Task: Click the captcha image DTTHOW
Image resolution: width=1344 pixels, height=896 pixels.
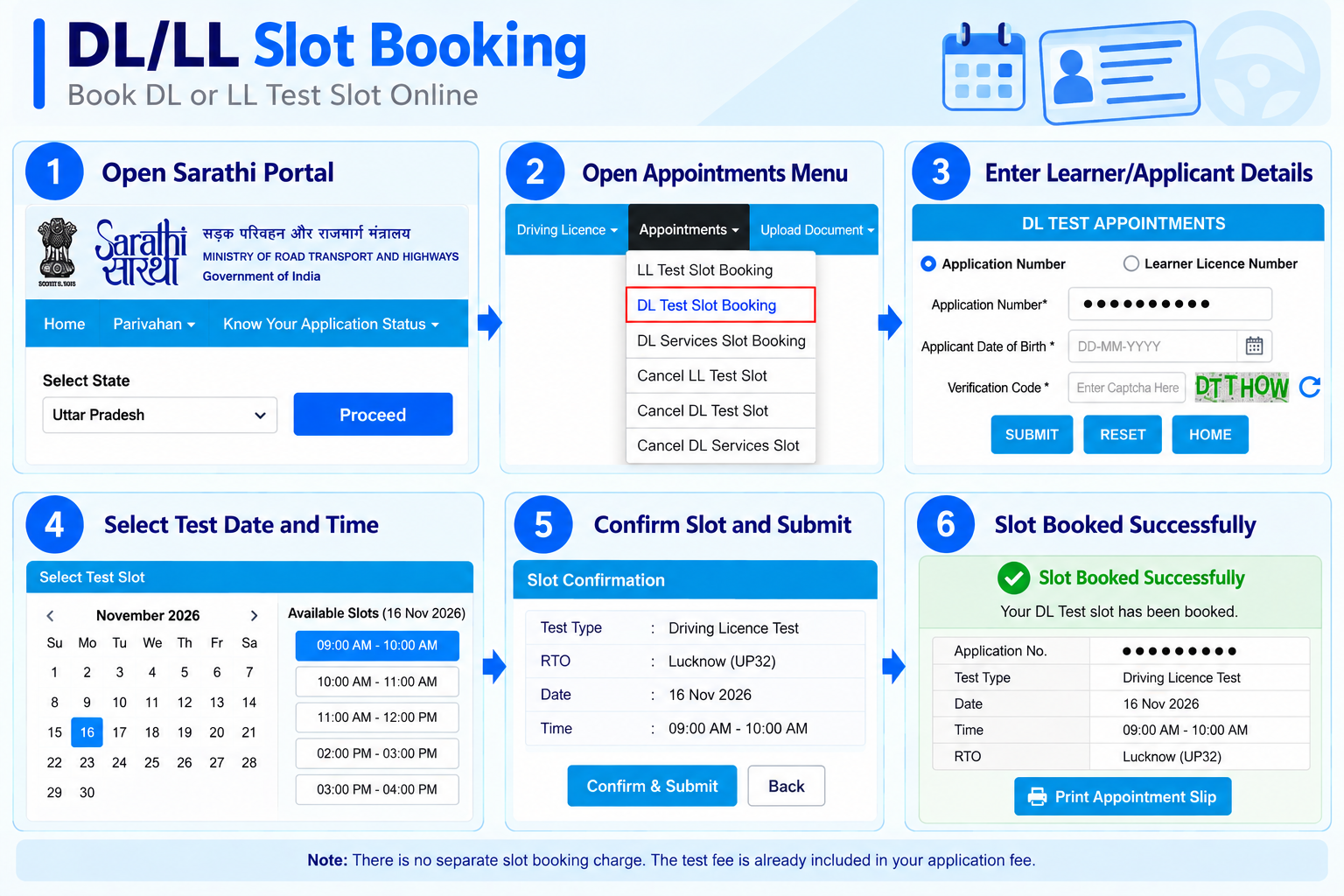Action: point(1242,387)
